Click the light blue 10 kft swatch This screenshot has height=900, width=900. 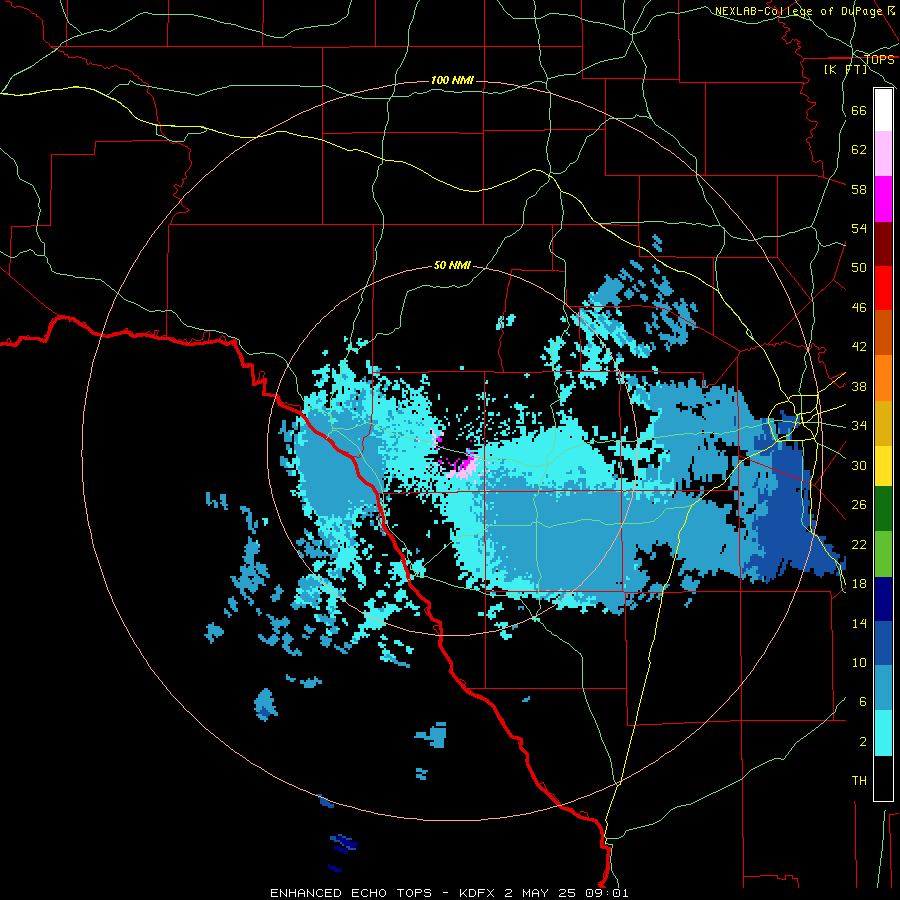coord(883,688)
